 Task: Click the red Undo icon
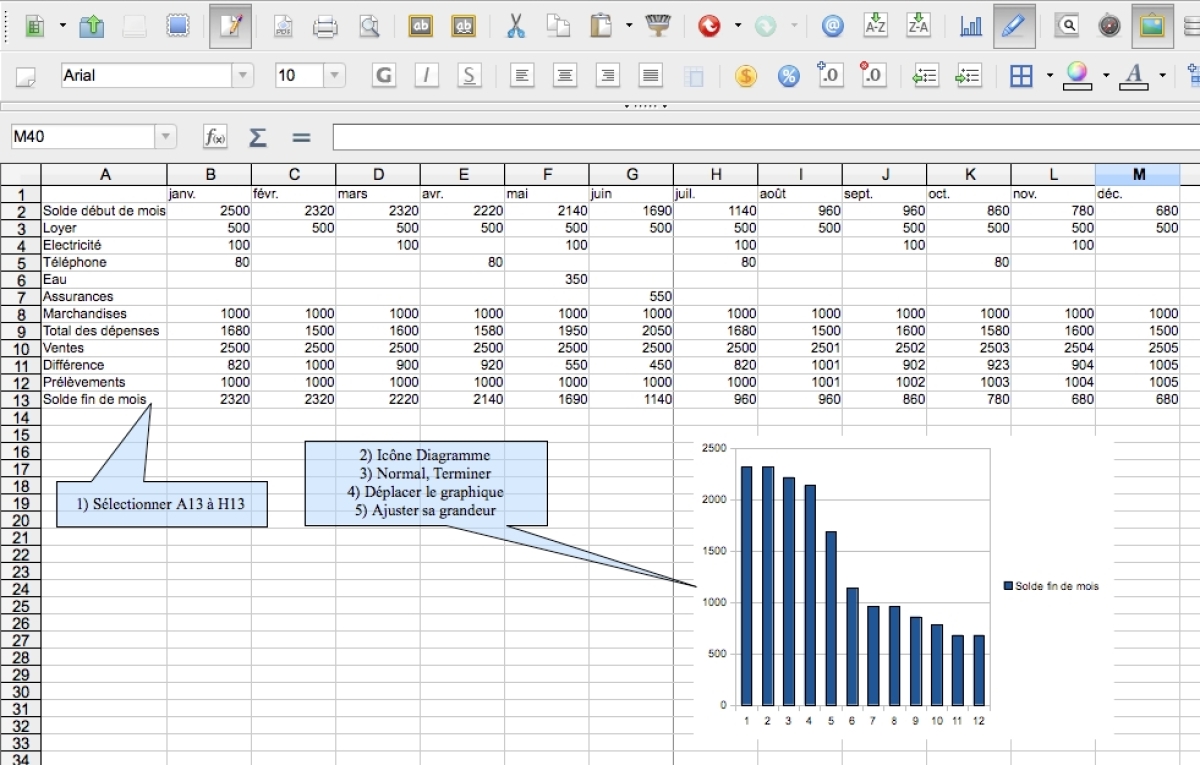point(709,27)
